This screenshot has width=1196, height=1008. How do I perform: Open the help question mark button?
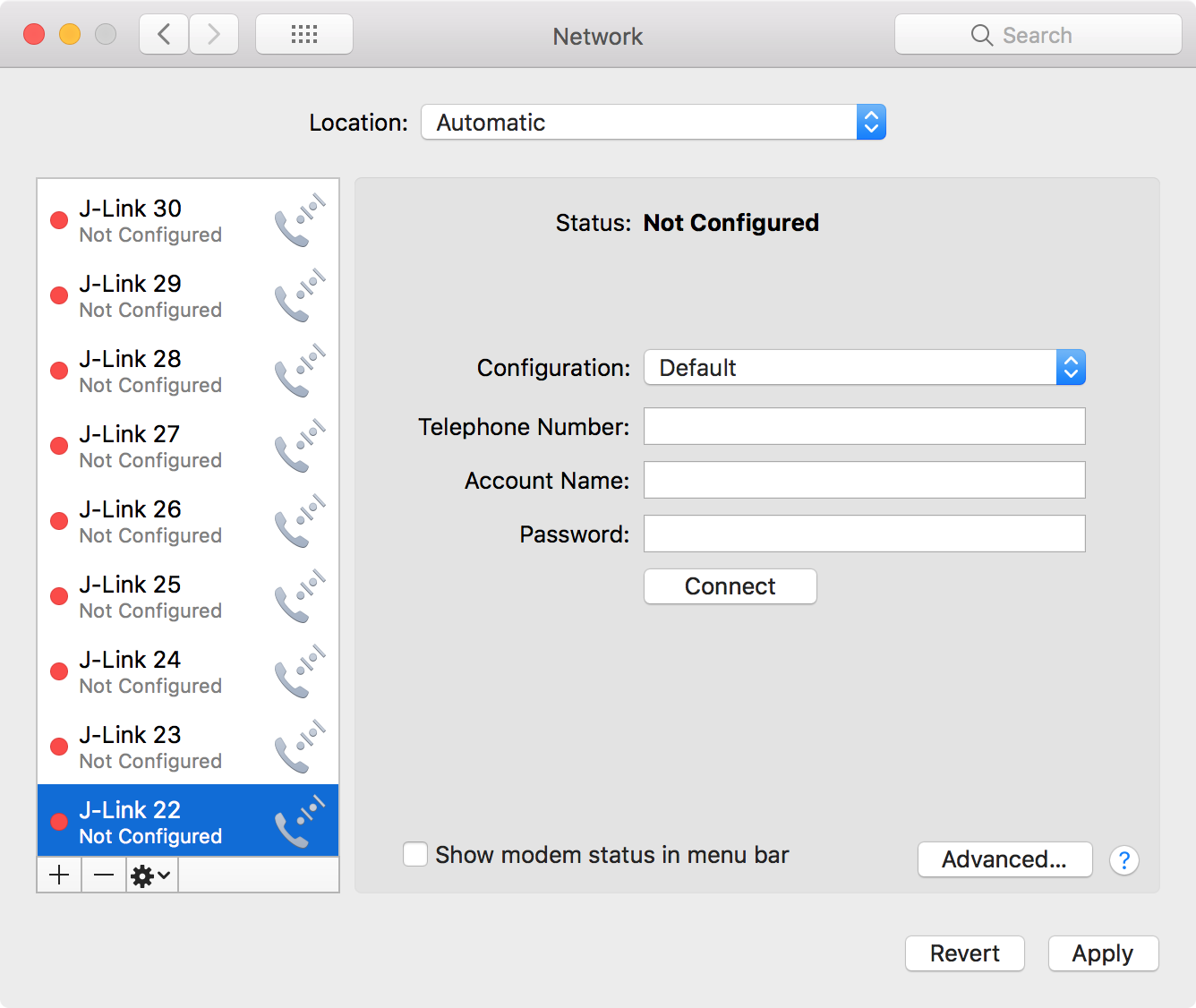point(1124,860)
